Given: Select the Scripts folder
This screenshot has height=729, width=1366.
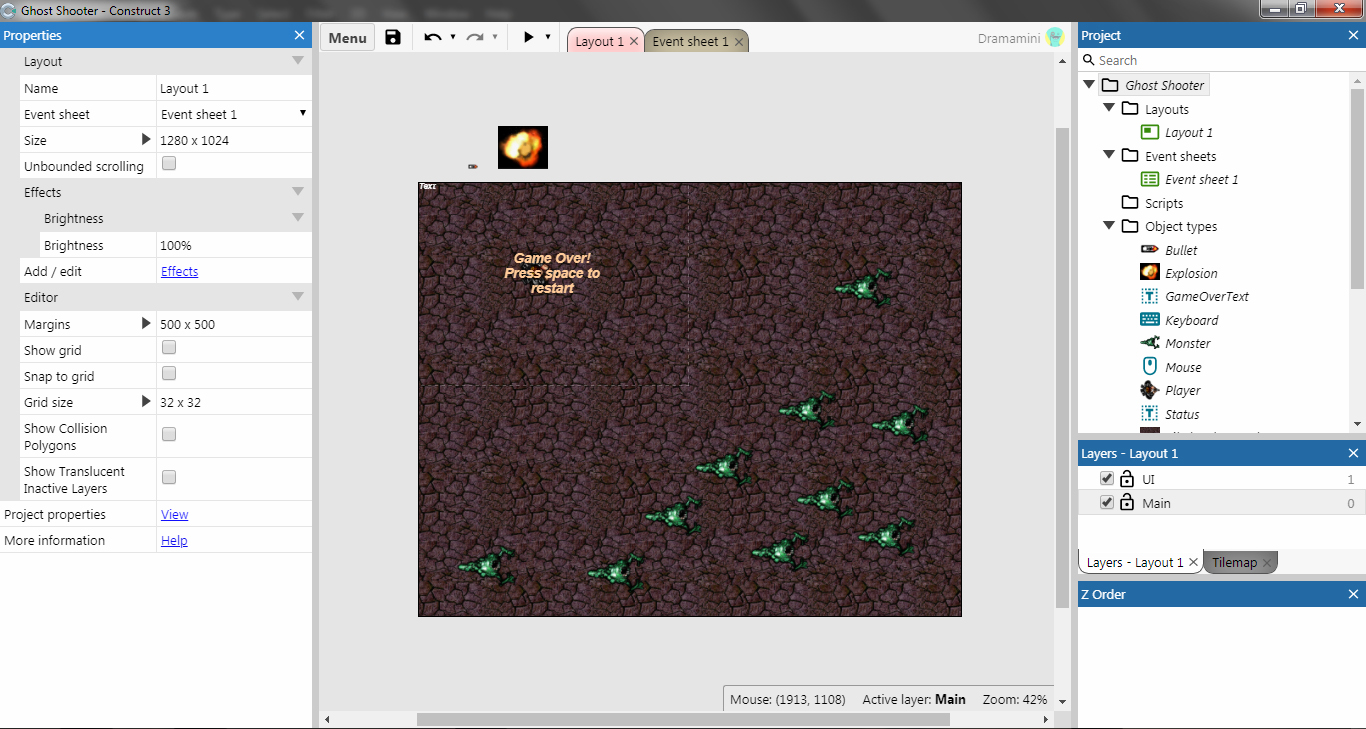Looking at the screenshot, I should (x=1164, y=203).
